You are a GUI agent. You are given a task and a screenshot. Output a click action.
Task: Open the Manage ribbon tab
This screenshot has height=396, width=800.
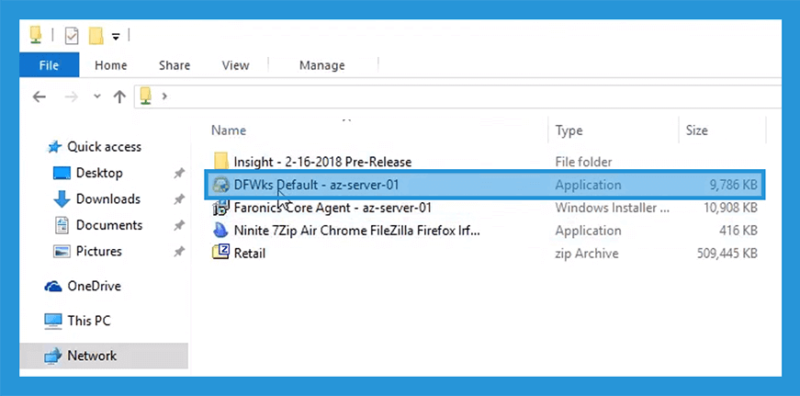(322, 65)
